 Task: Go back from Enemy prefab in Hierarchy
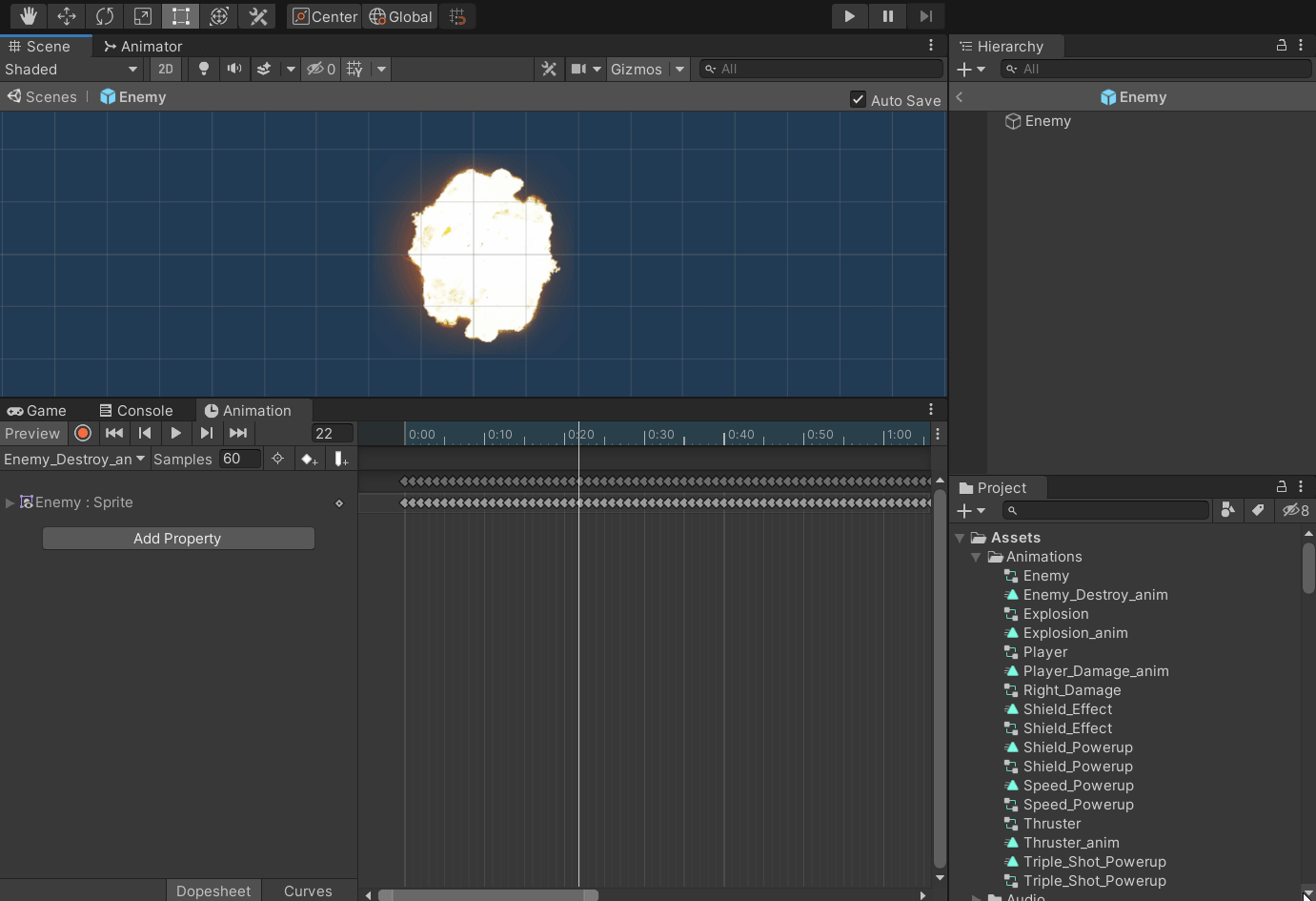pyautogui.click(x=960, y=96)
